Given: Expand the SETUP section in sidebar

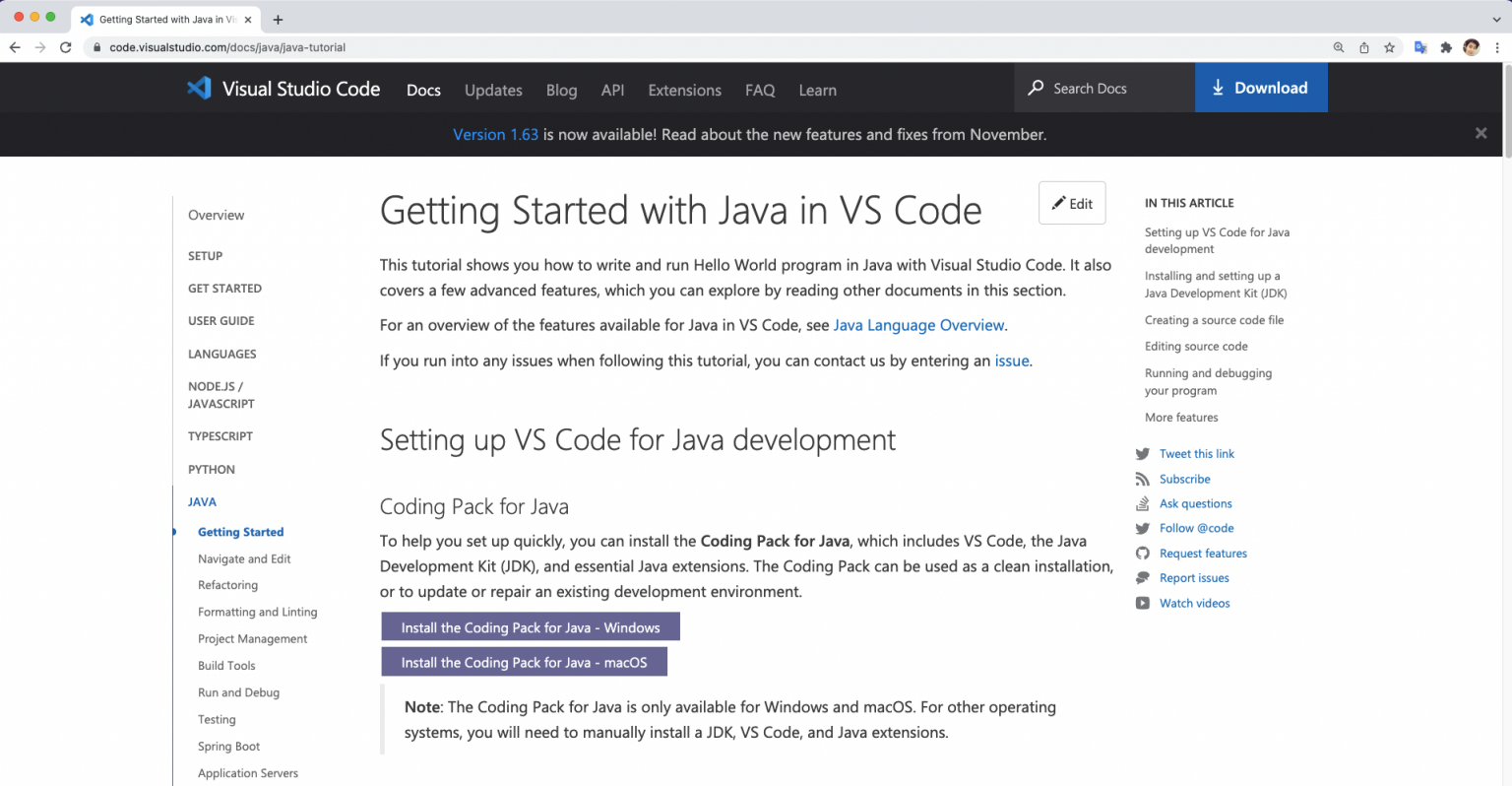Looking at the screenshot, I should pyautogui.click(x=205, y=256).
